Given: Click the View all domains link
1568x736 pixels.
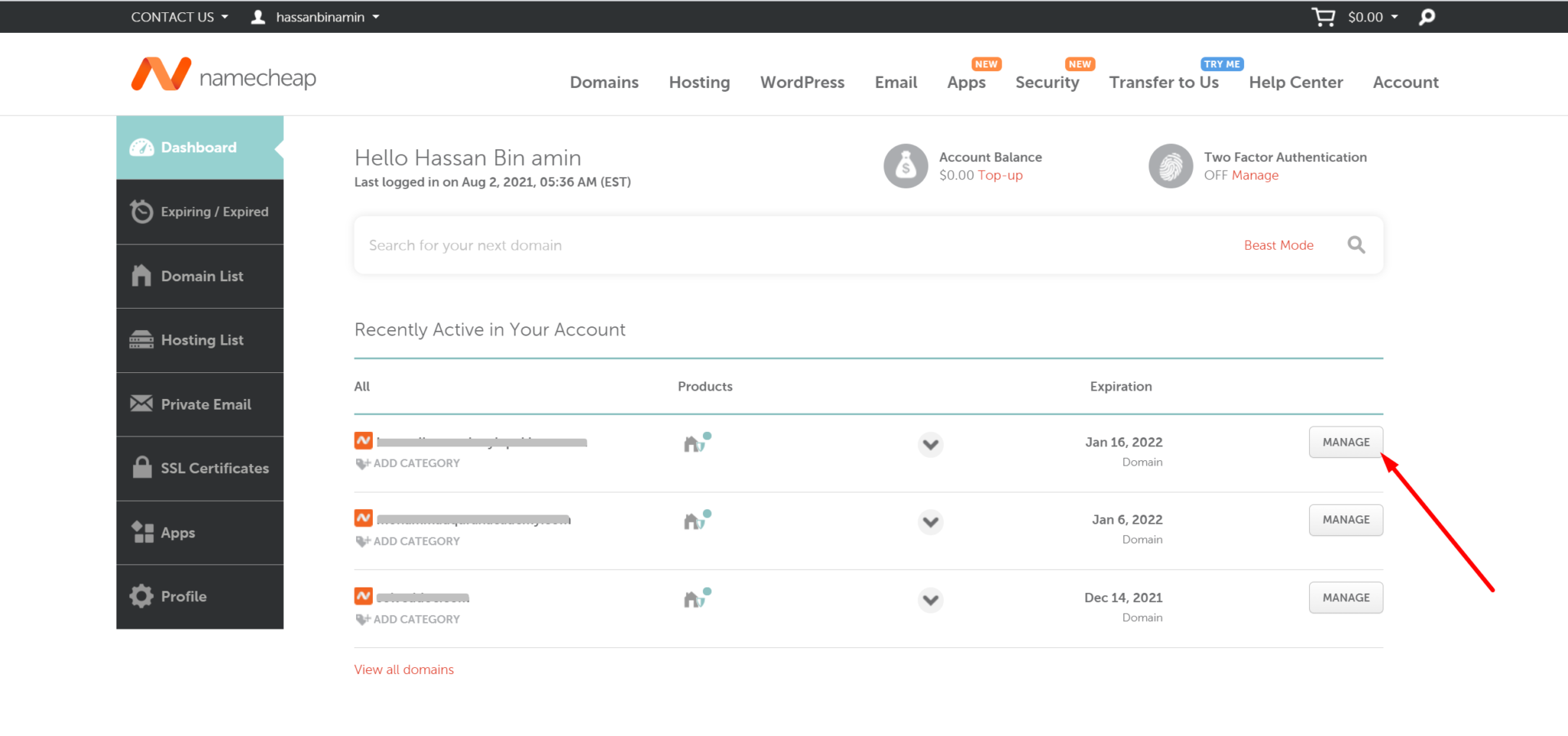Looking at the screenshot, I should click(x=403, y=669).
